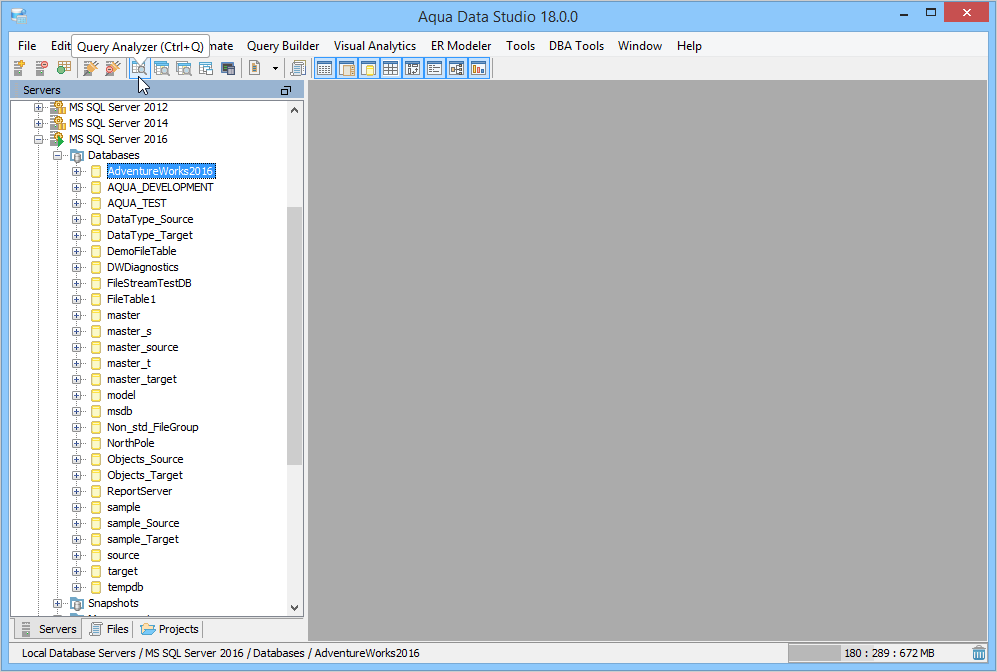
Task: Select the model database
Action: (121, 395)
